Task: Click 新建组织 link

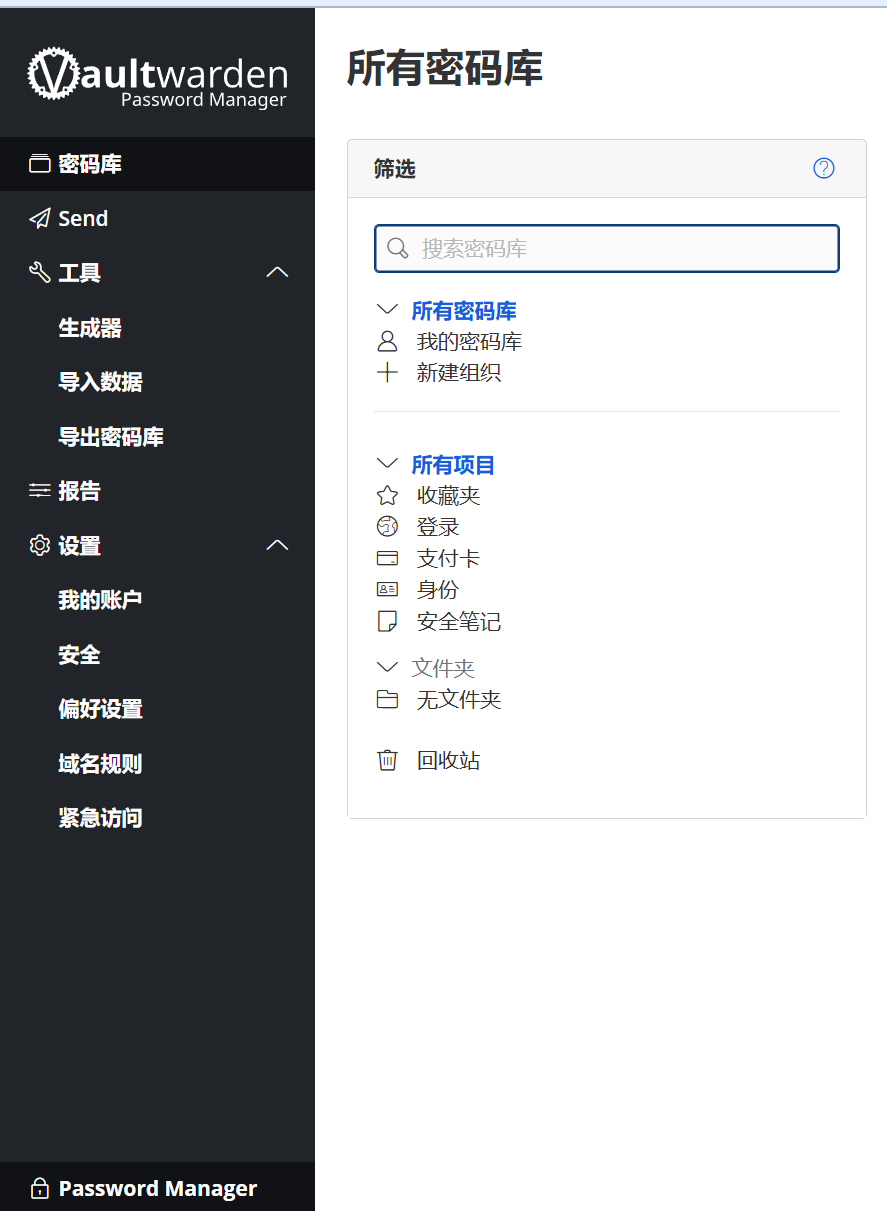Action: (x=459, y=373)
